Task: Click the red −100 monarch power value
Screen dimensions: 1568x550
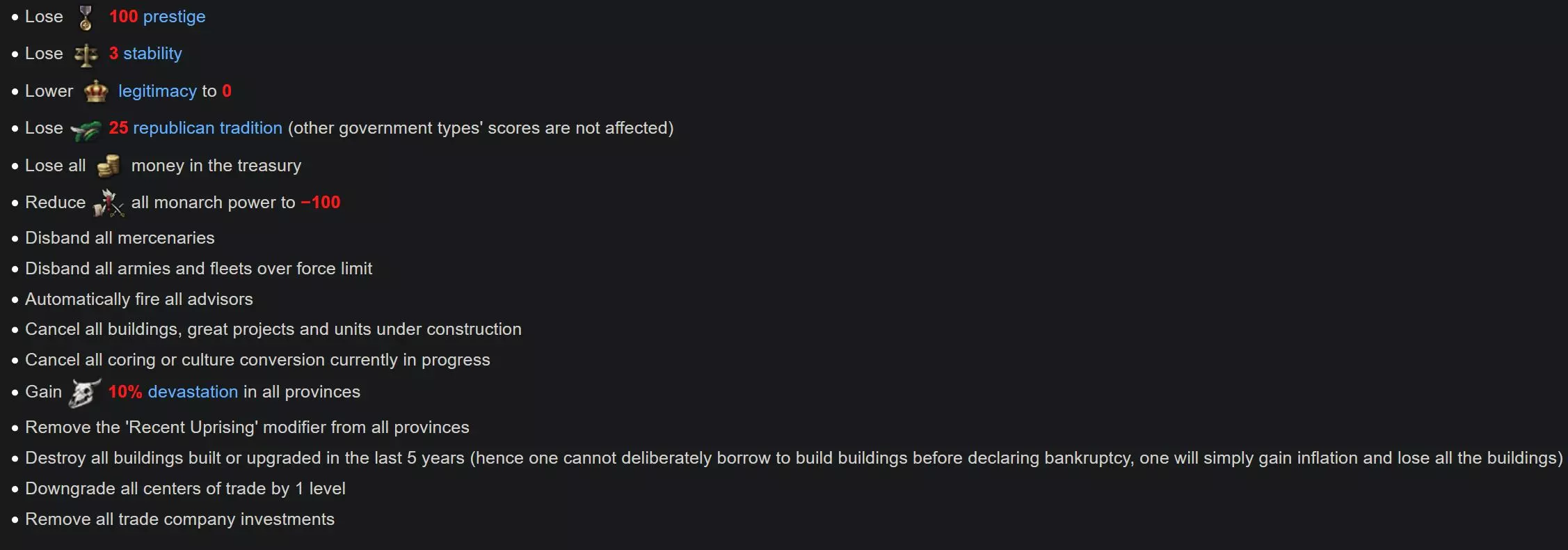Action: coord(321,203)
